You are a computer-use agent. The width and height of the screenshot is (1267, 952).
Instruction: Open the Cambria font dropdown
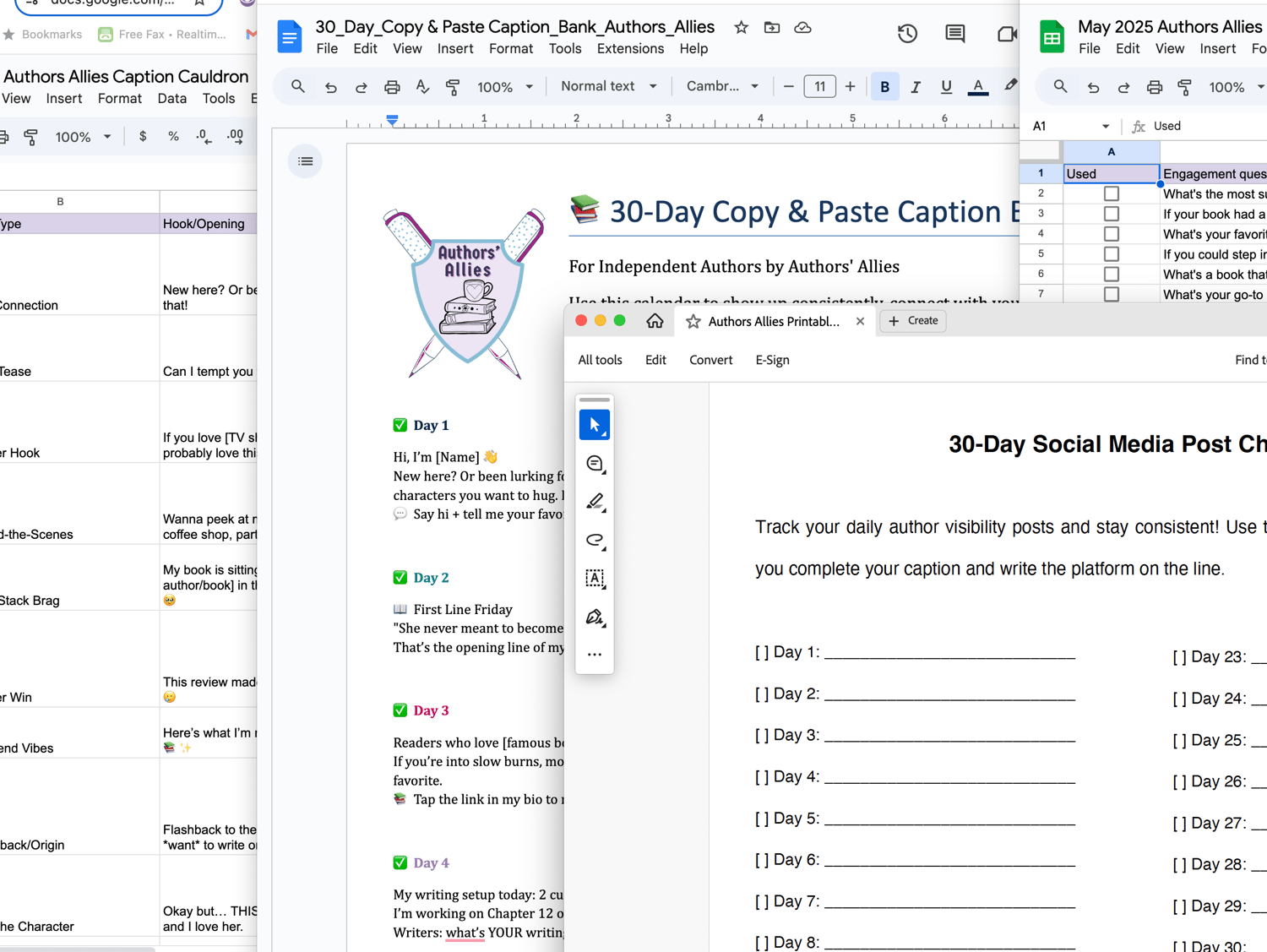coord(721,86)
